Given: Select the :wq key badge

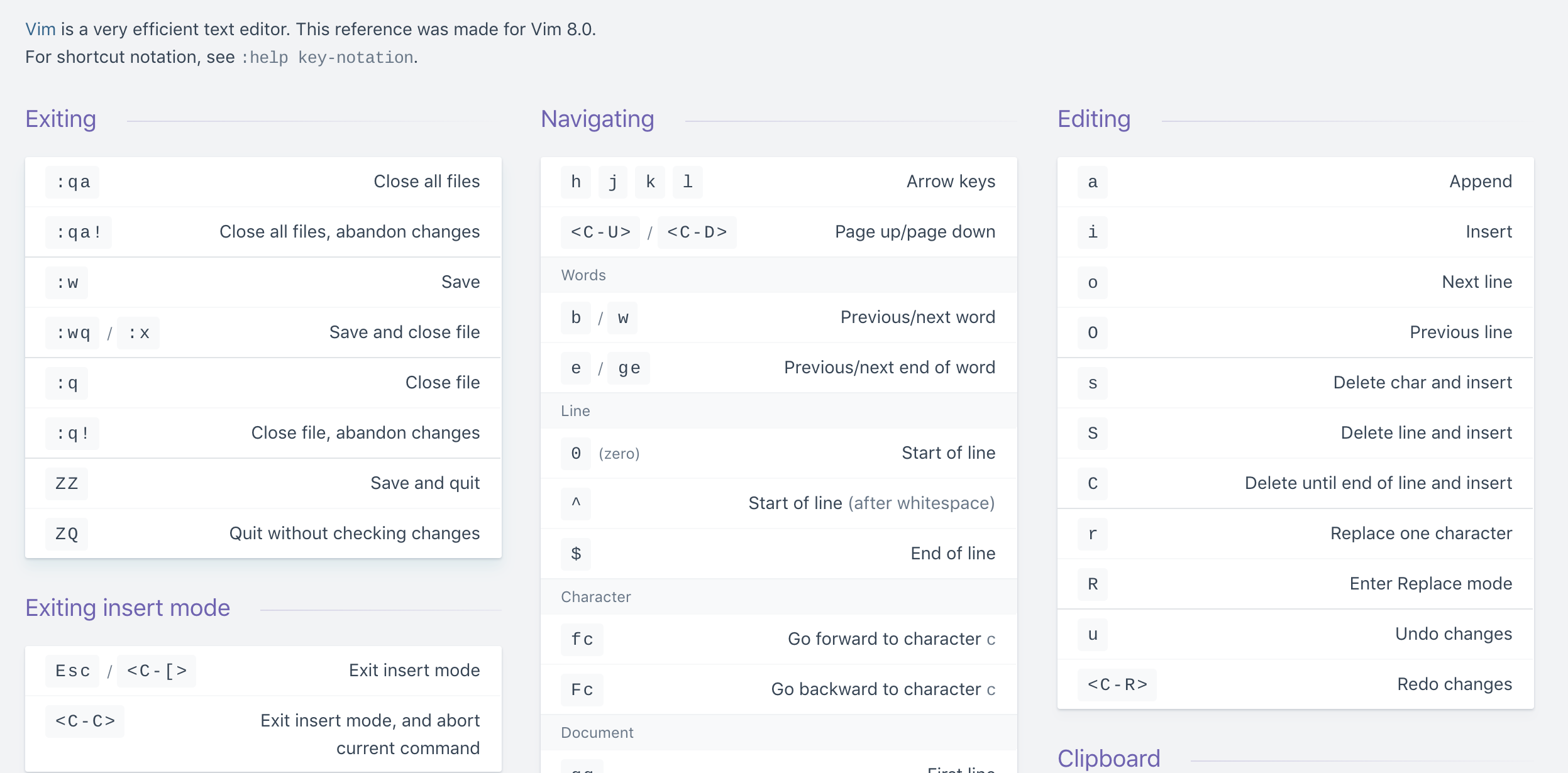Looking at the screenshot, I should click(72, 333).
